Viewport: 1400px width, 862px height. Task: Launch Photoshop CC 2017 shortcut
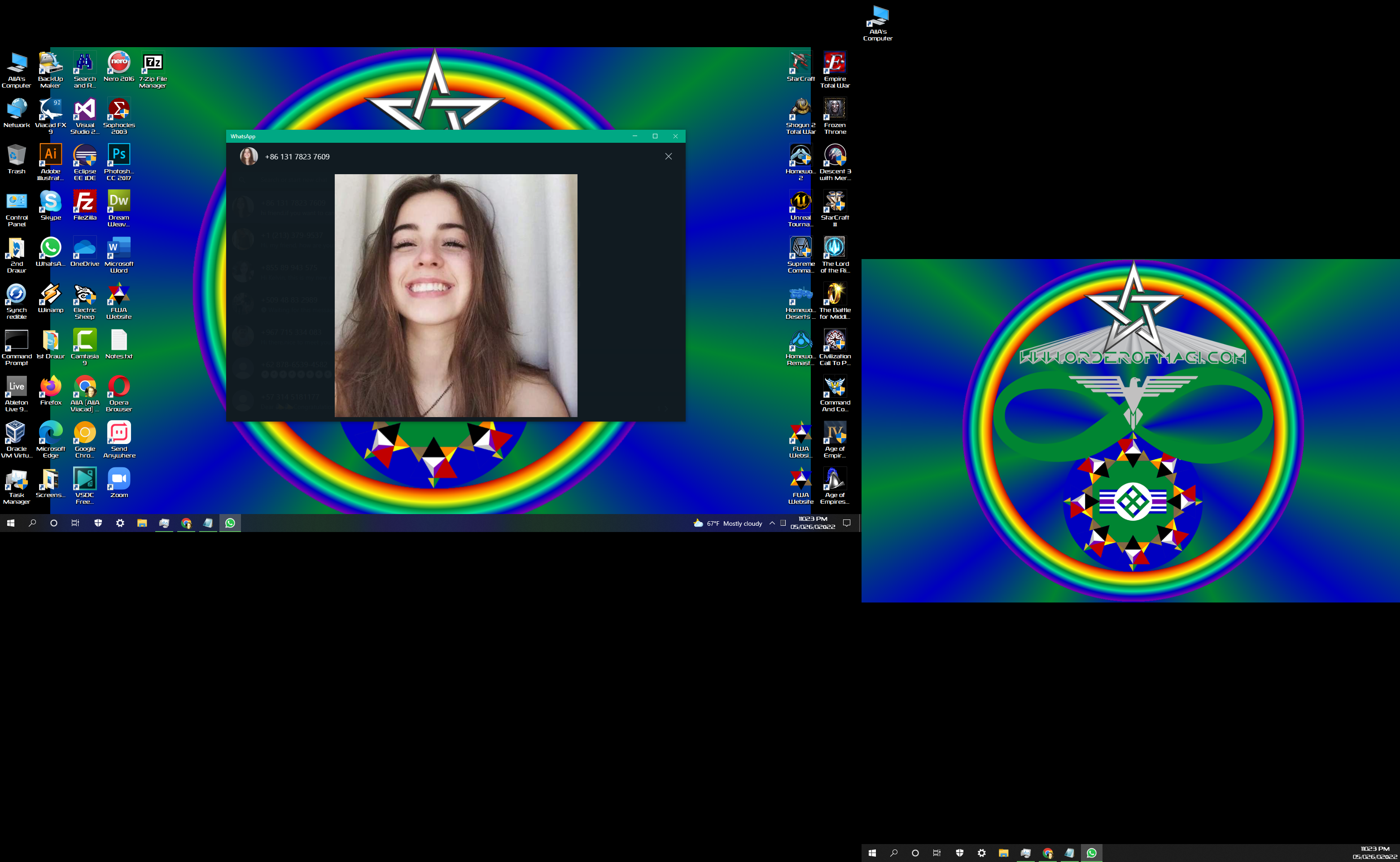pos(119,155)
